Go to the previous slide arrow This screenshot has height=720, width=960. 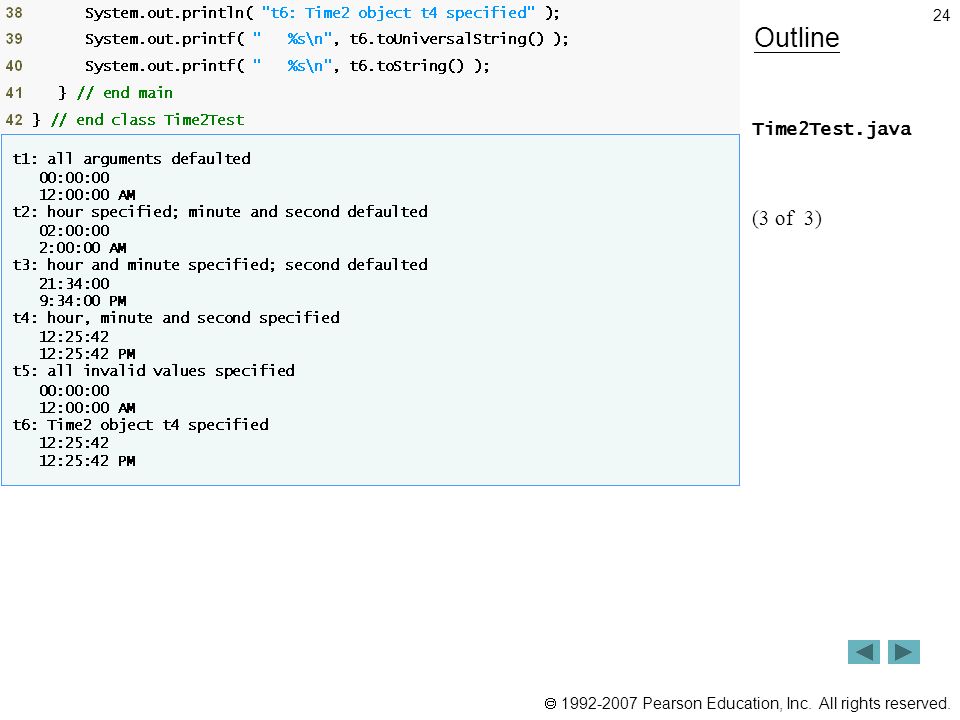[x=863, y=652]
